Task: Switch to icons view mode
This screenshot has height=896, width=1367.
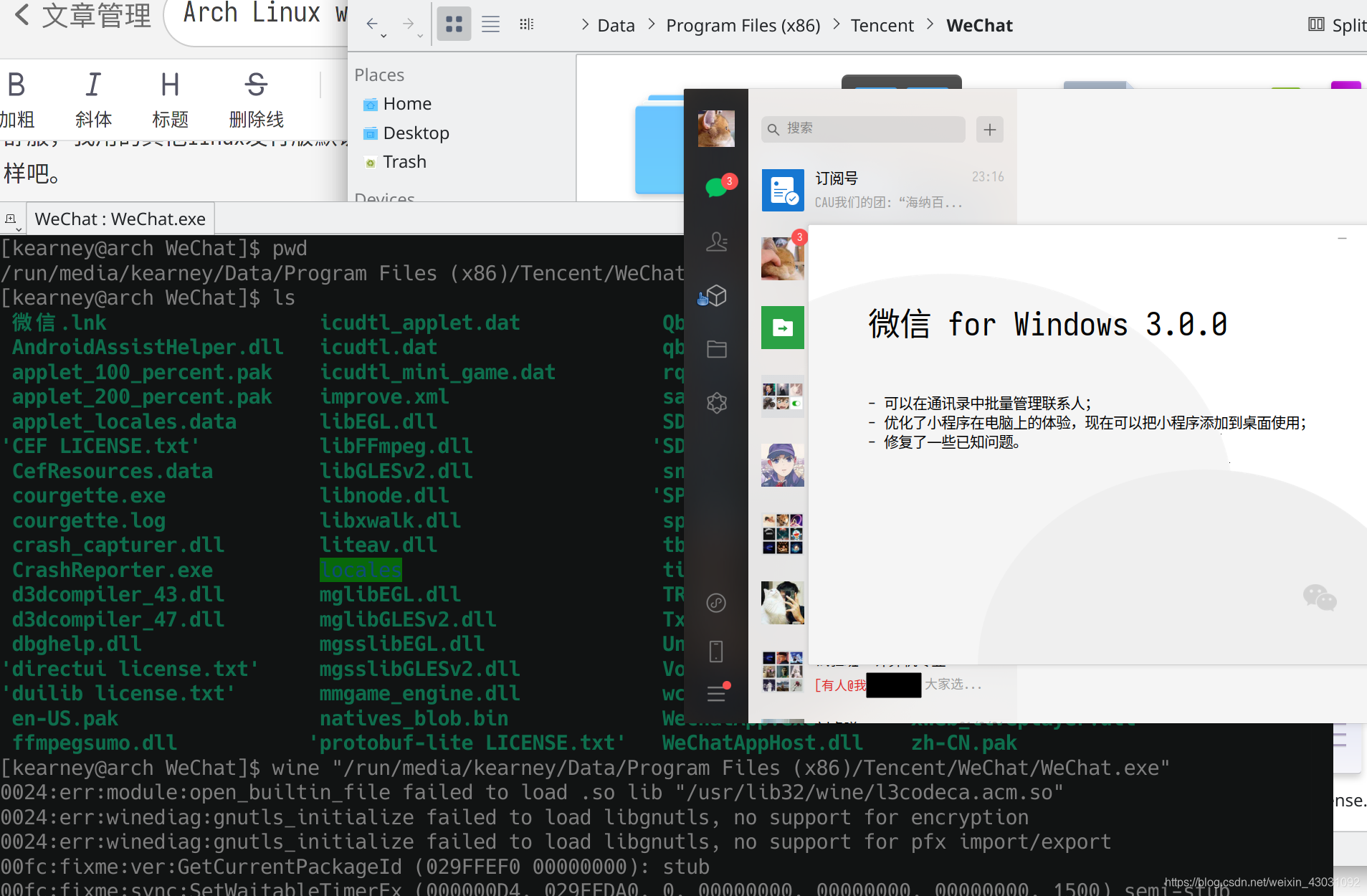Action: (454, 24)
